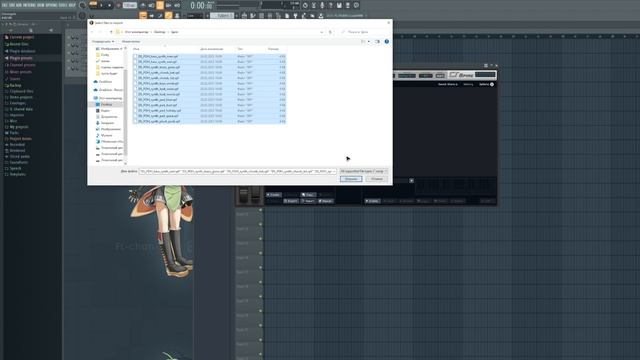
Task: Toggle checkbox of the pluck file
Action: coord(135,121)
